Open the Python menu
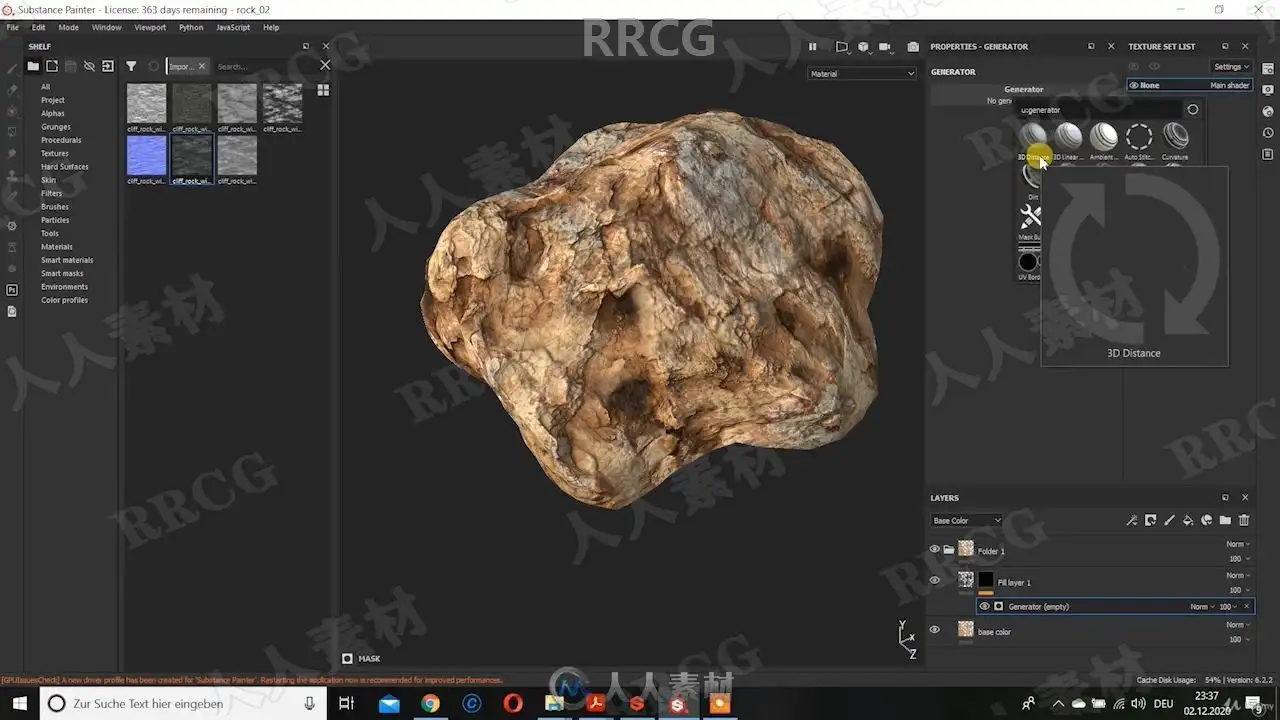This screenshot has width=1280, height=720. [x=191, y=27]
